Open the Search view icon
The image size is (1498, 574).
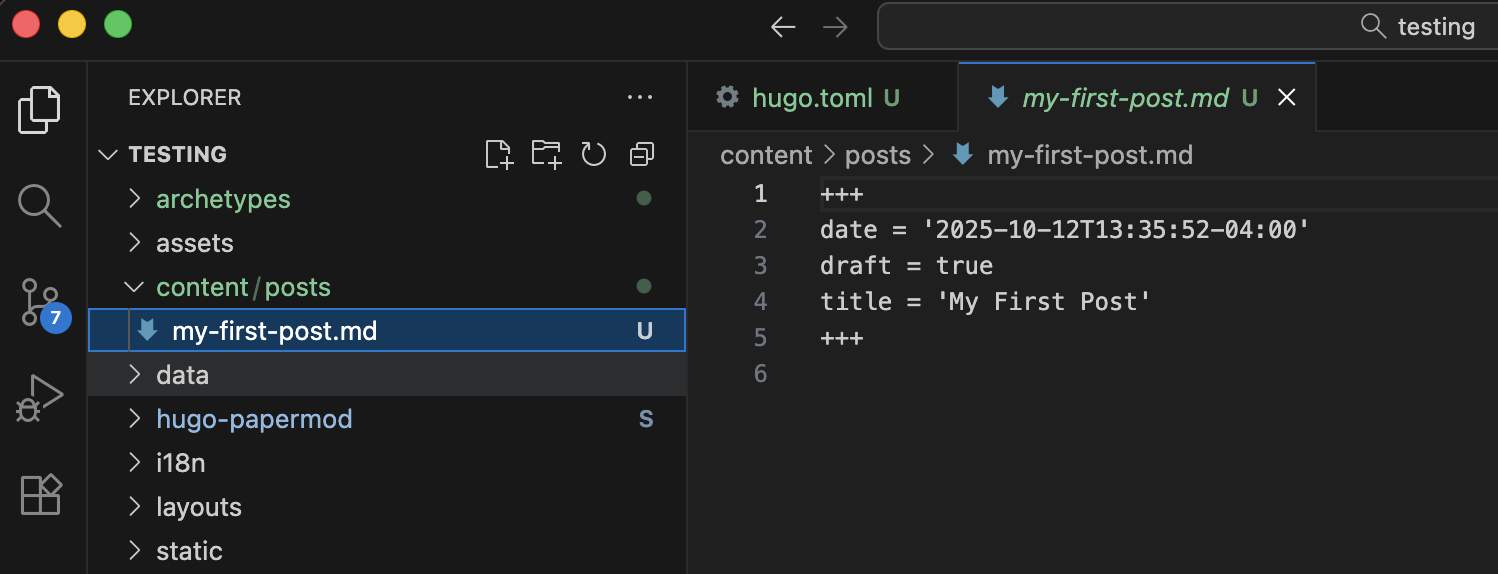(40, 205)
